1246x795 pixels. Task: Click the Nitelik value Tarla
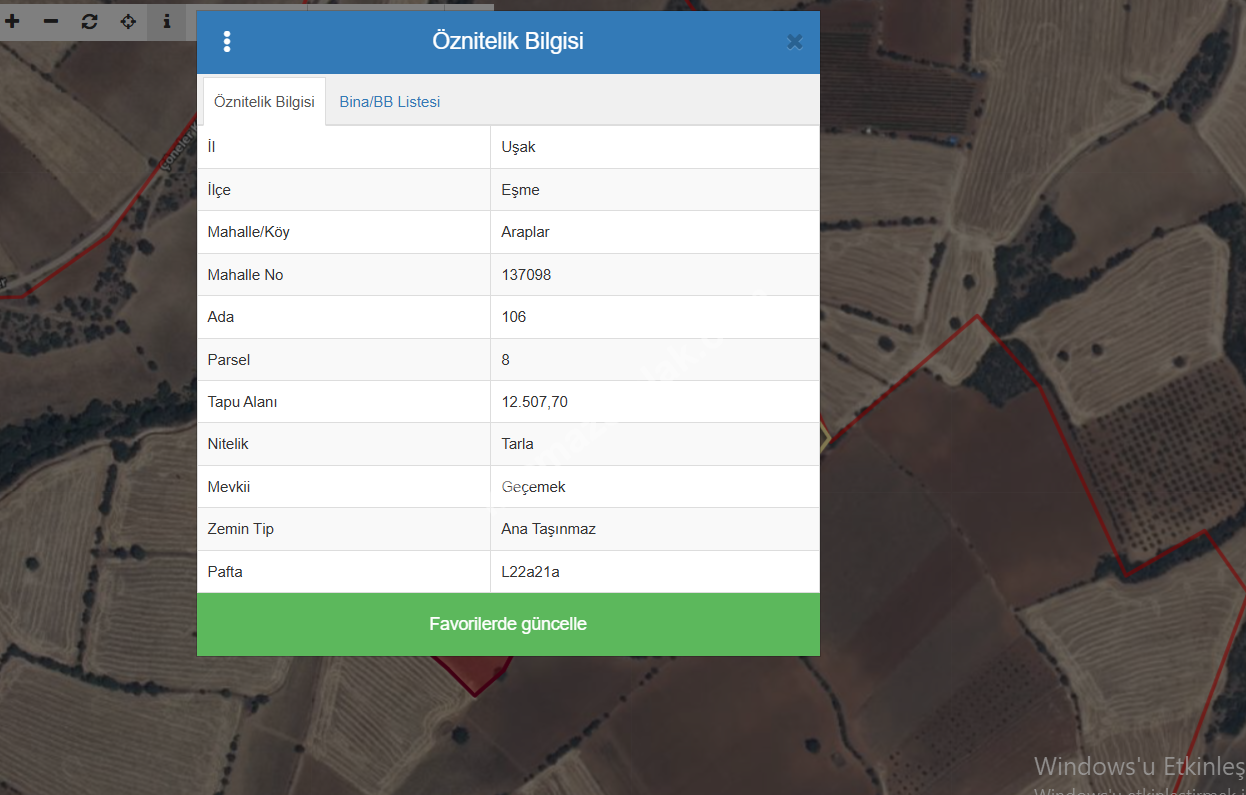click(517, 444)
